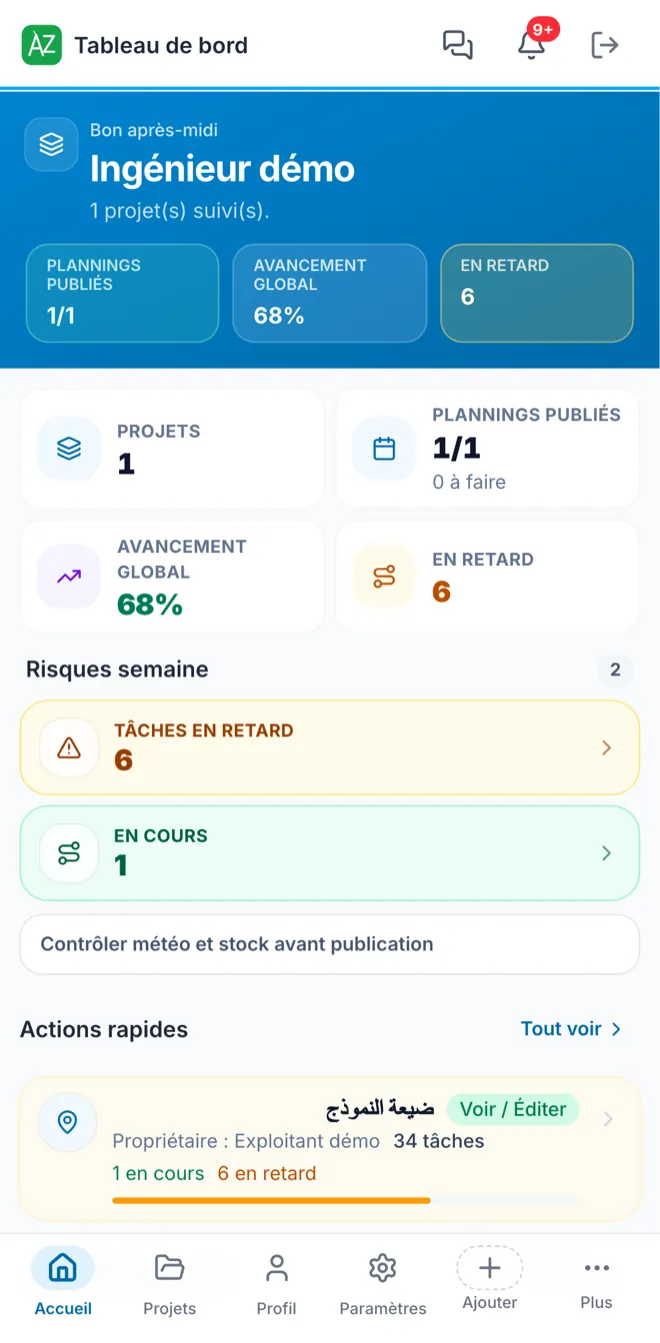Click the Tout voir link

[561, 1029]
